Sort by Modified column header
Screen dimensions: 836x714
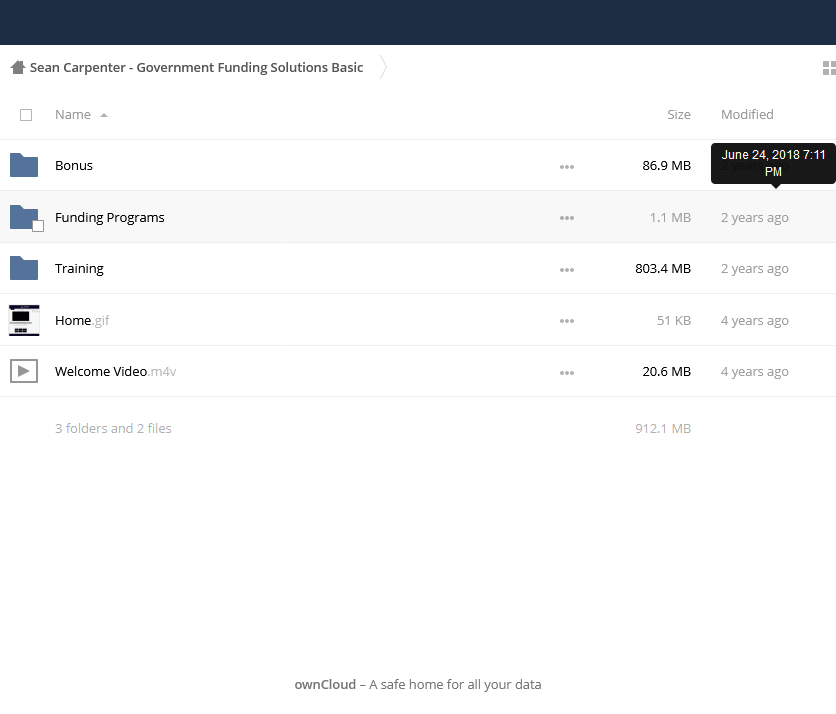pyautogui.click(x=747, y=115)
